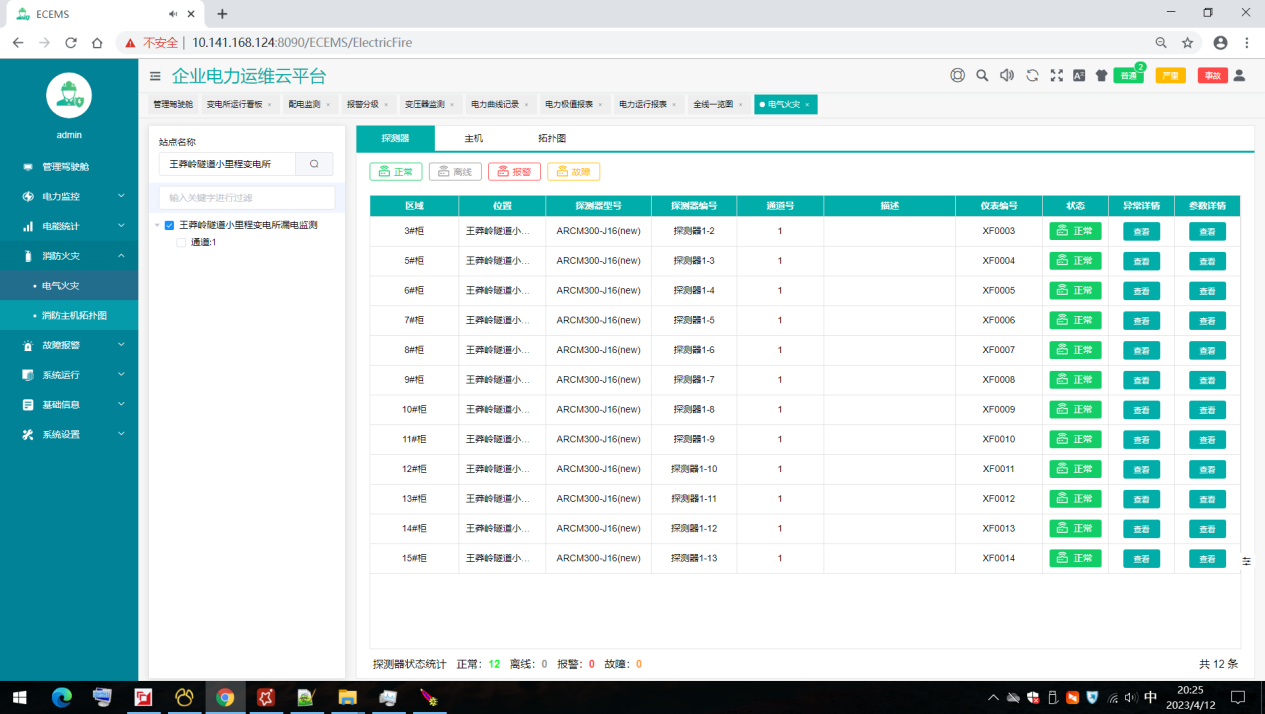Screen dimensions: 1265x714
Task: Toggle fullscreen using the expand icon
Action: (1056, 75)
